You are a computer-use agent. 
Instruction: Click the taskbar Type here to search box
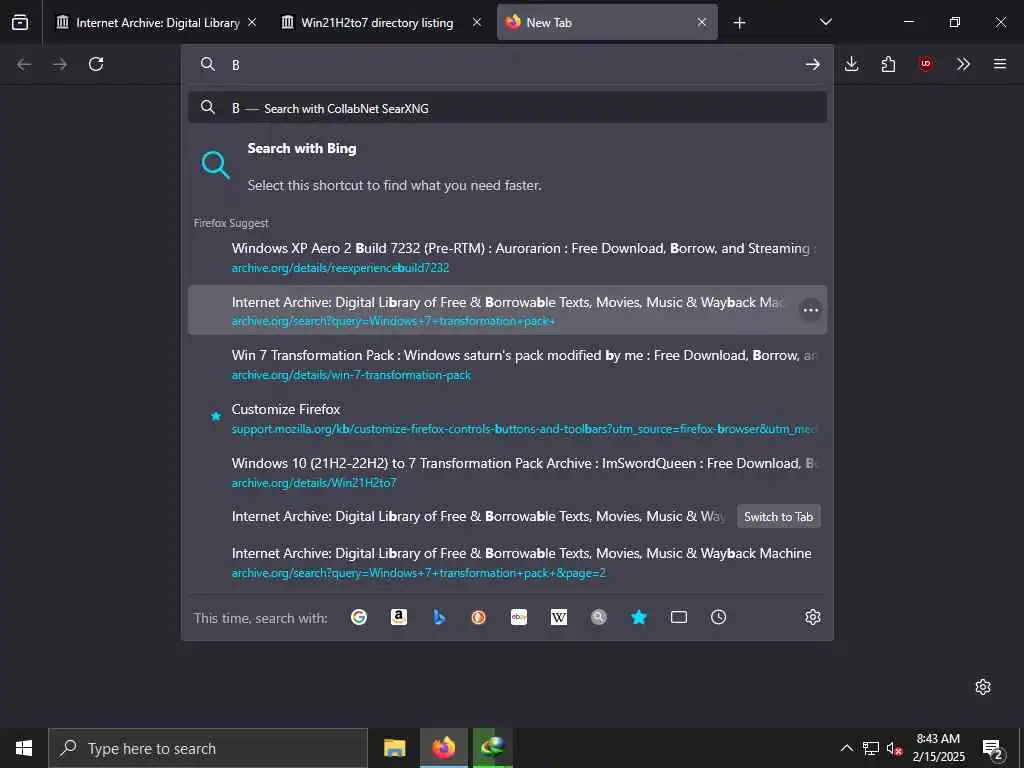pos(208,748)
